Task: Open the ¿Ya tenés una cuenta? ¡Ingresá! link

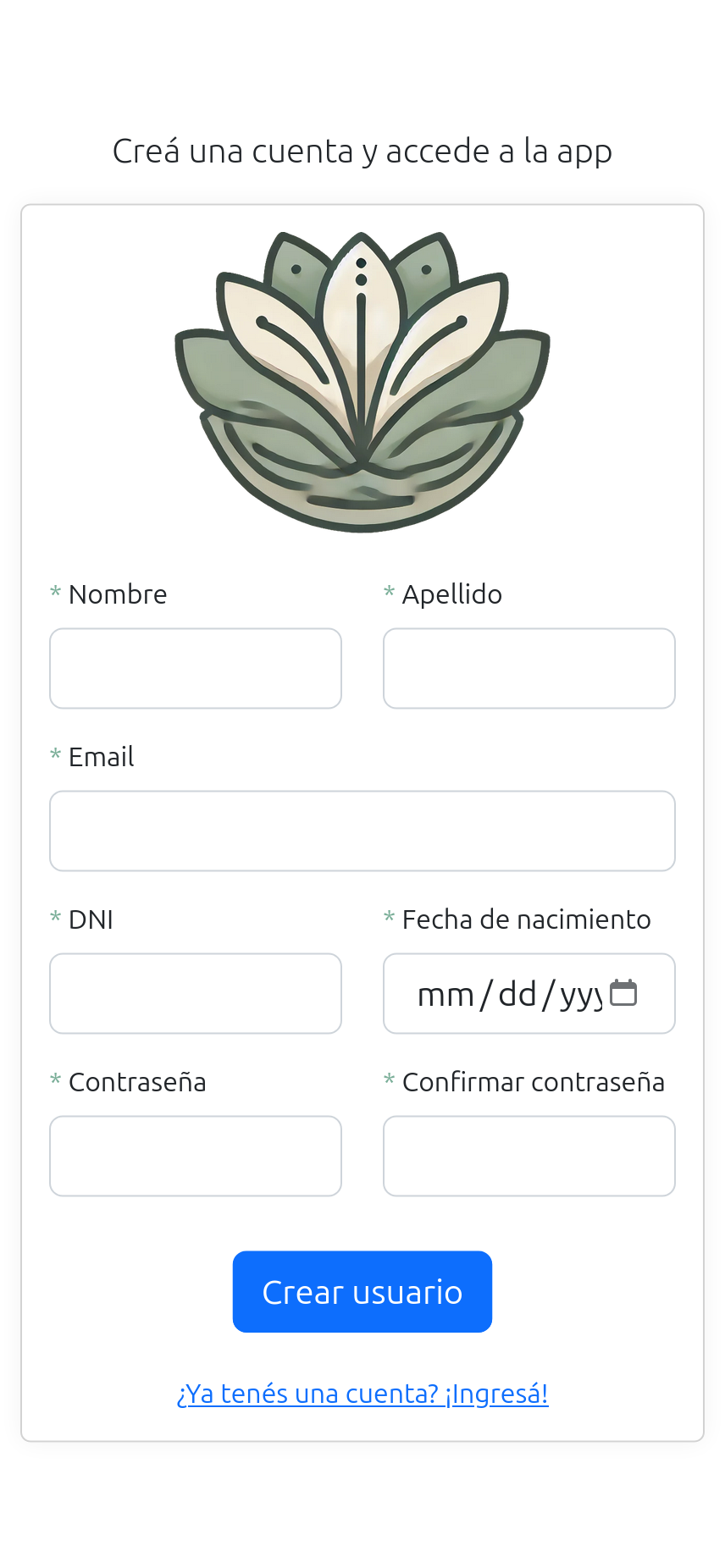Action: [362, 1392]
